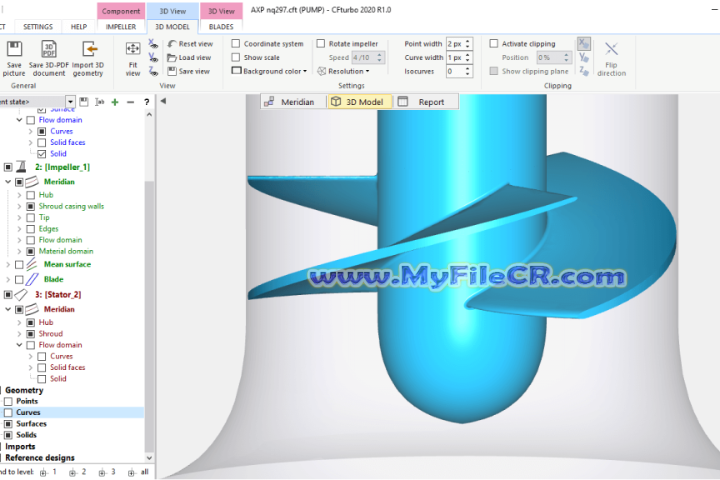Open the question mark help icon
Image resolution: width=720 pixels, height=480 pixels.
click(146, 102)
